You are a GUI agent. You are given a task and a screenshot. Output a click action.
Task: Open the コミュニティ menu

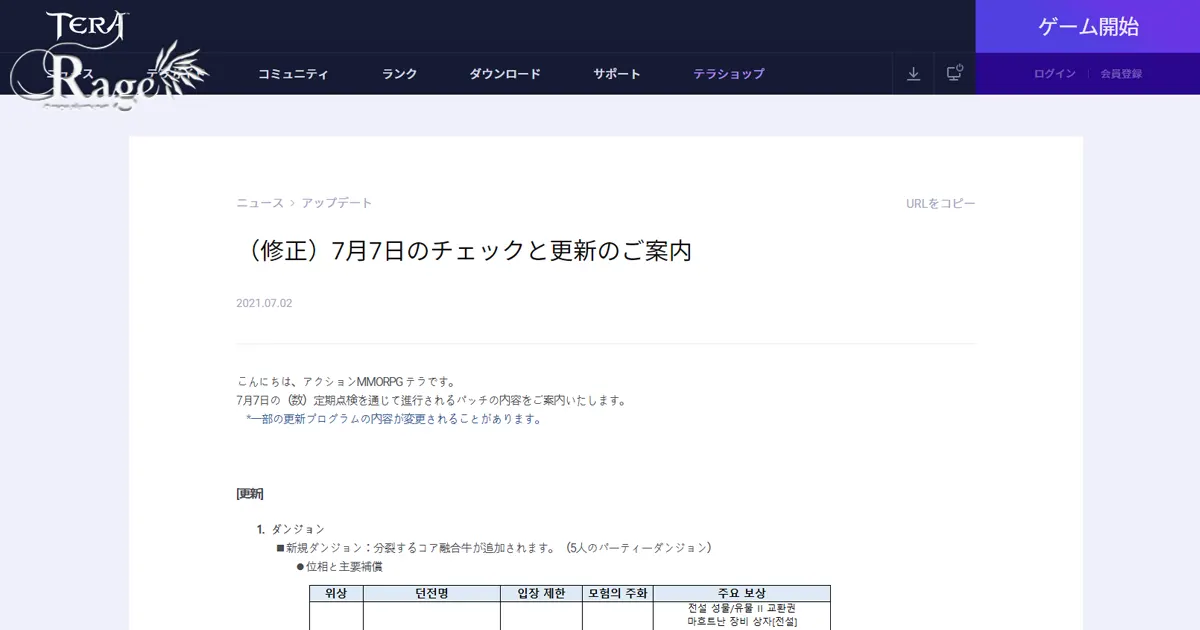293,73
